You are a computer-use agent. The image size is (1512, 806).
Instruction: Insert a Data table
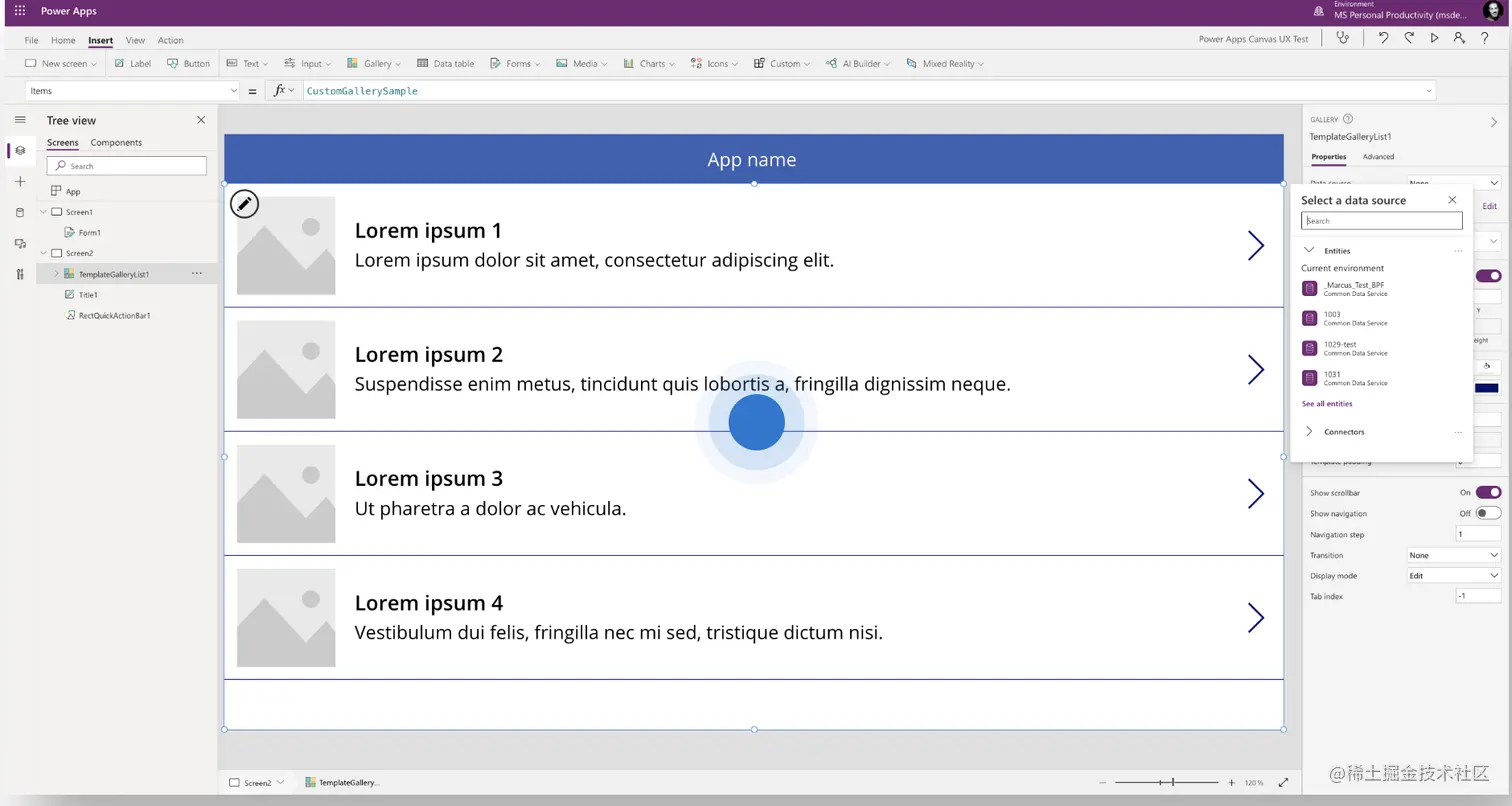click(x=445, y=63)
